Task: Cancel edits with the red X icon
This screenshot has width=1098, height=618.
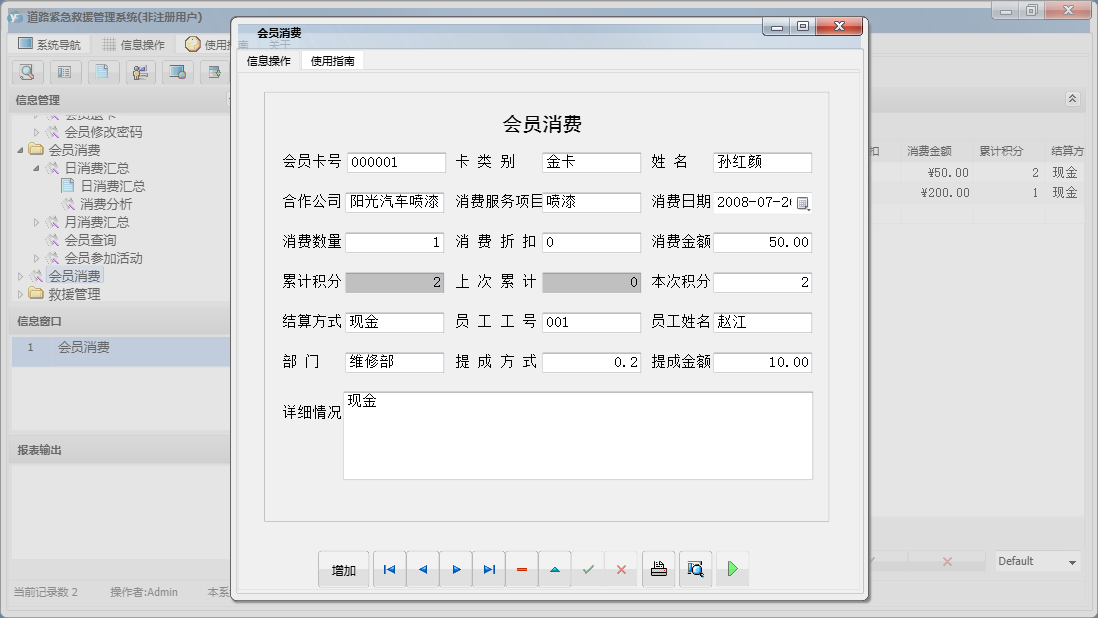Action: click(622, 568)
